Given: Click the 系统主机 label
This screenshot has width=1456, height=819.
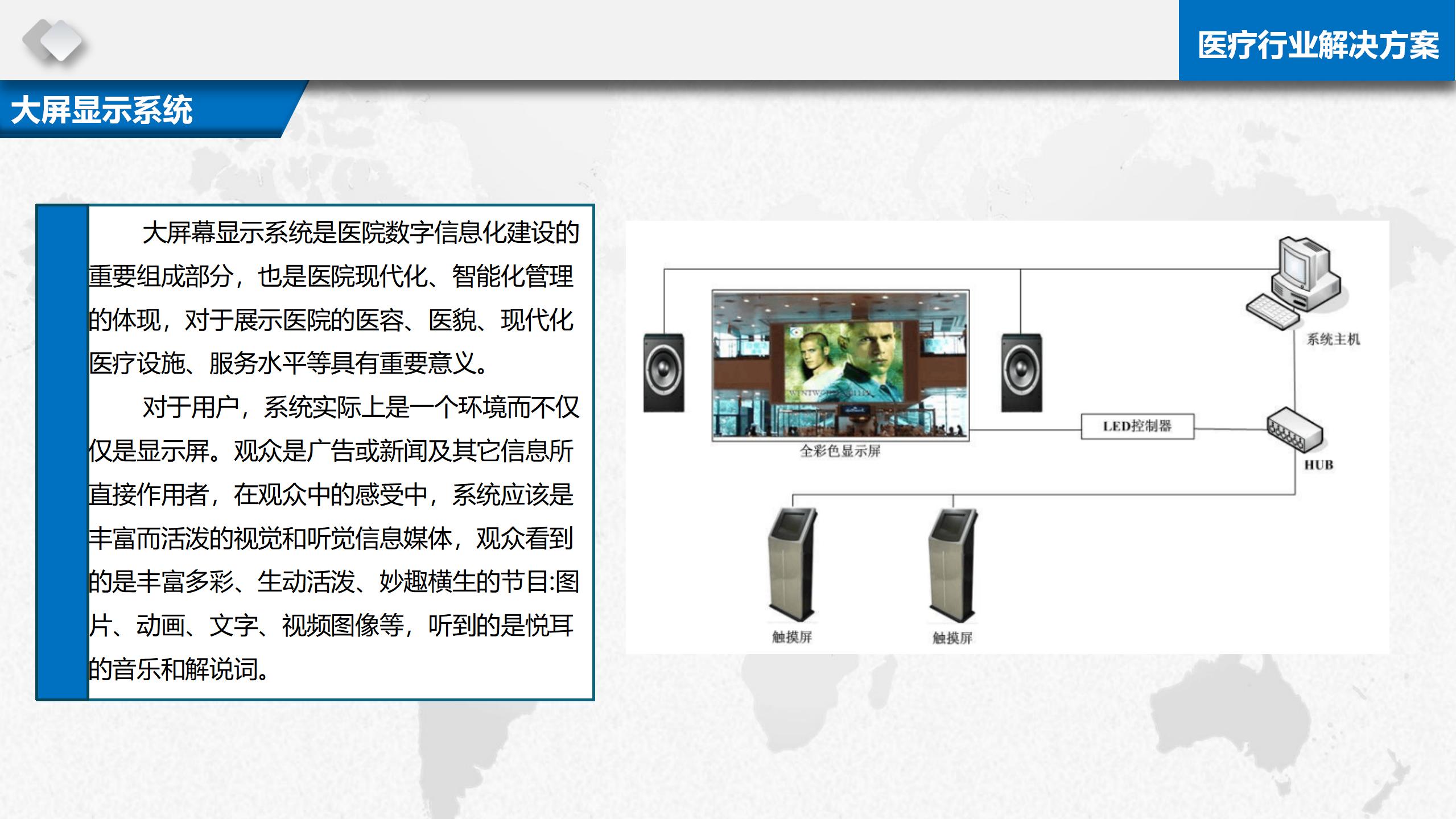Looking at the screenshot, I should pyautogui.click(x=1333, y=340).
